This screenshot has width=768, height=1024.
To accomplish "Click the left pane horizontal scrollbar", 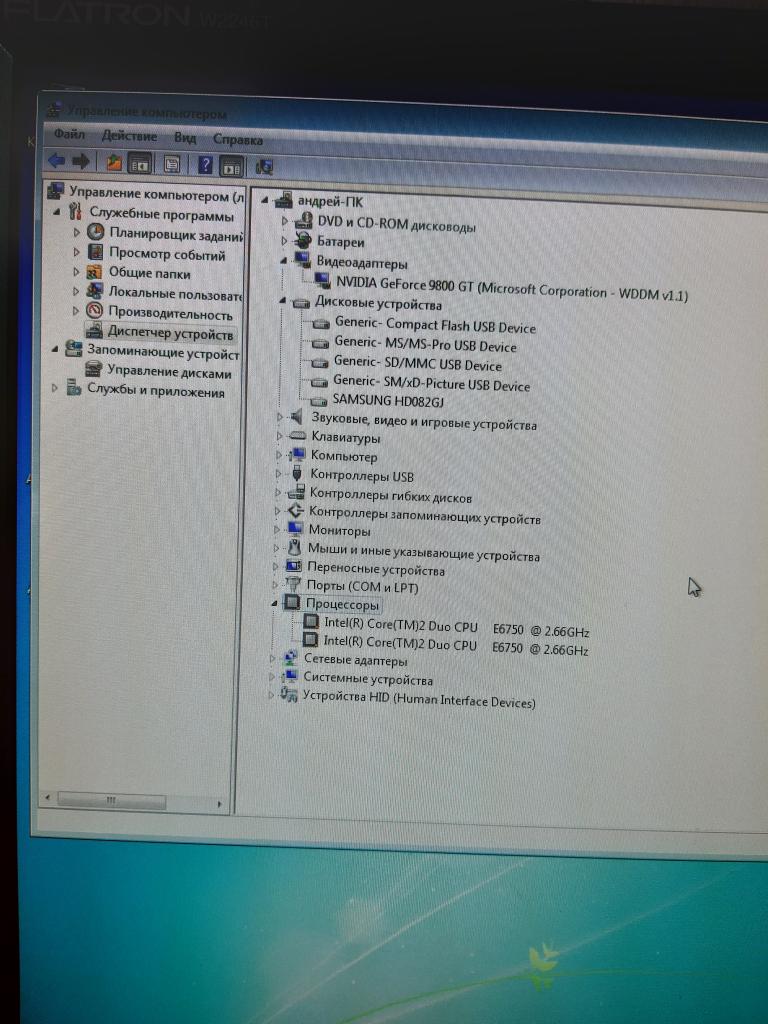I will point(140,801).
